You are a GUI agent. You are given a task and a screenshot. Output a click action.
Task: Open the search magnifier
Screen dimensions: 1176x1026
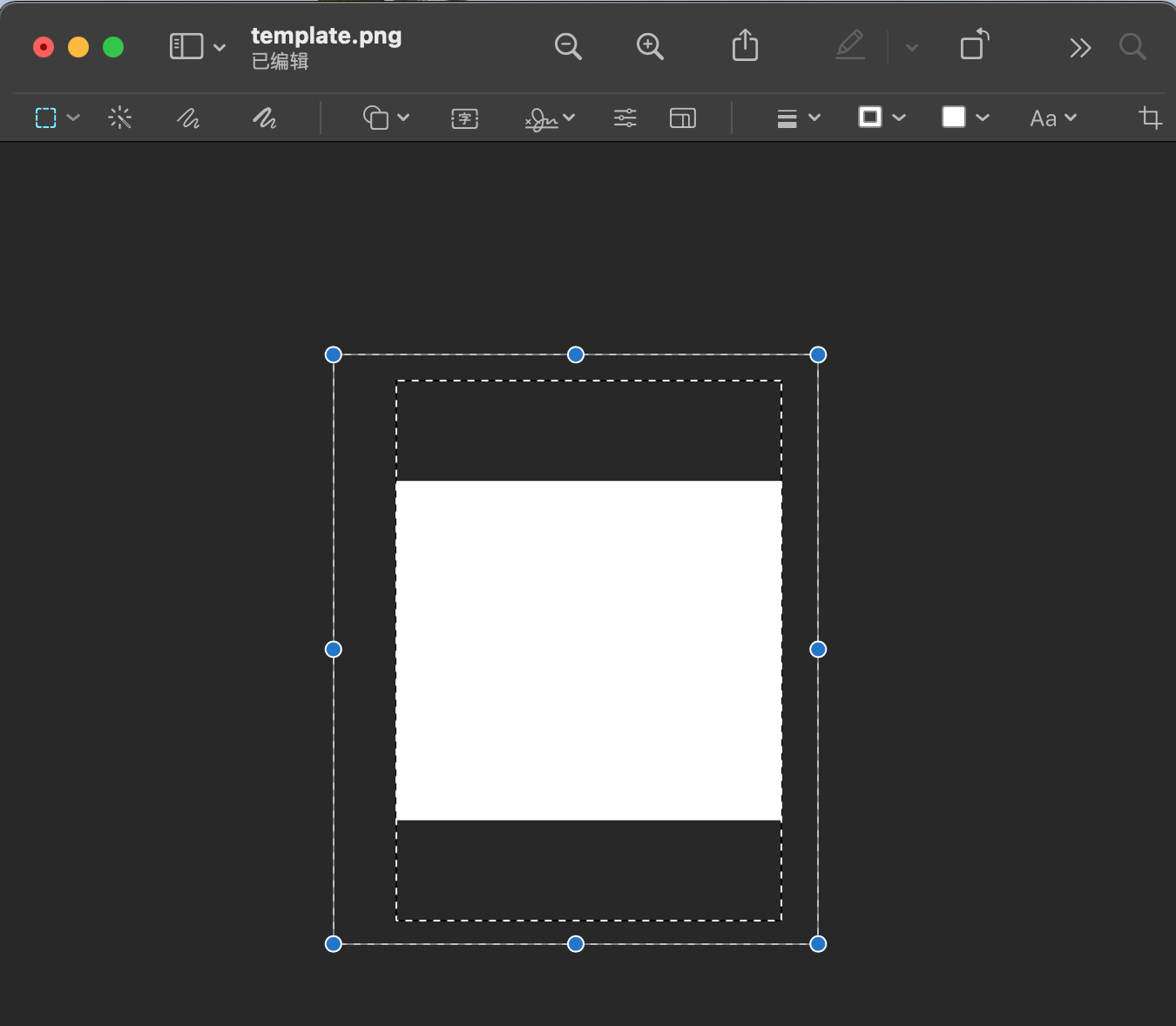coord(1132,46)
